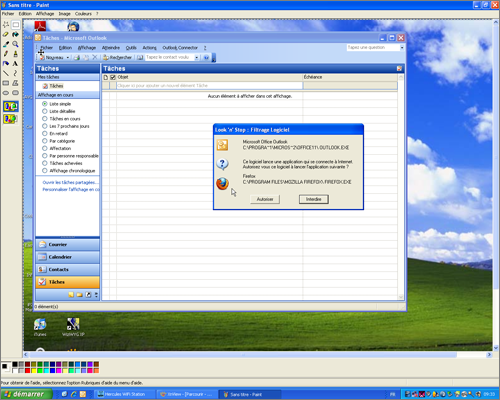The image size is (500, 400).
Task: Open the Fichier menu in Paint
Action: pos(8,14)
